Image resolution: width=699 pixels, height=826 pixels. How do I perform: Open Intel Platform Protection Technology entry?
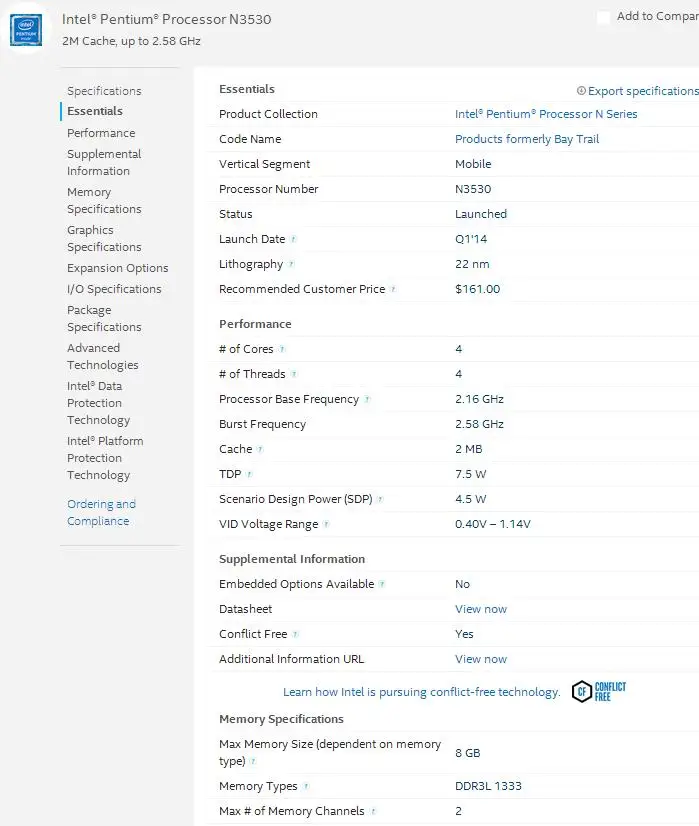point(105,458)
